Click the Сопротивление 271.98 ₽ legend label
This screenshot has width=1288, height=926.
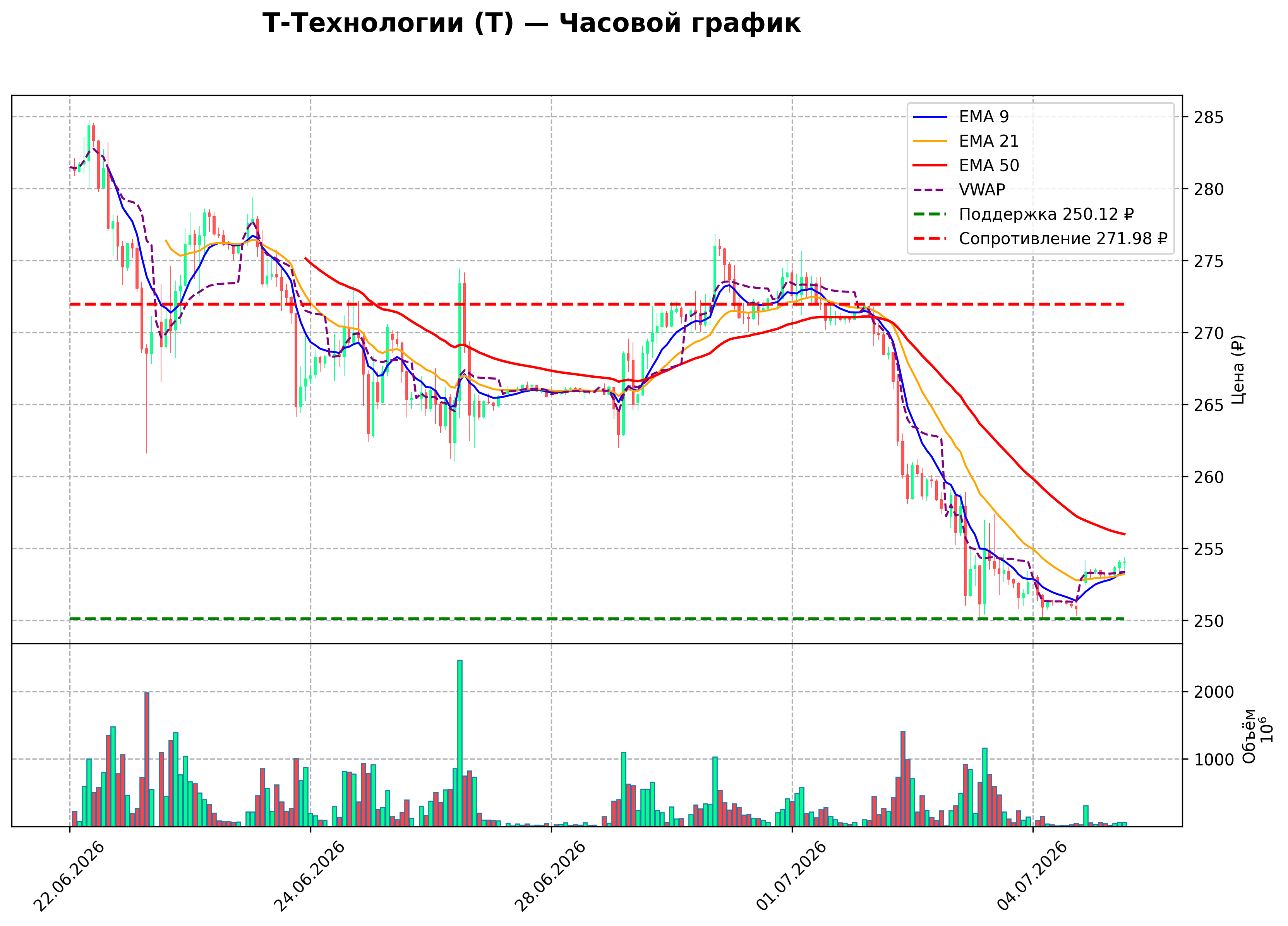tap(1063, 238)
